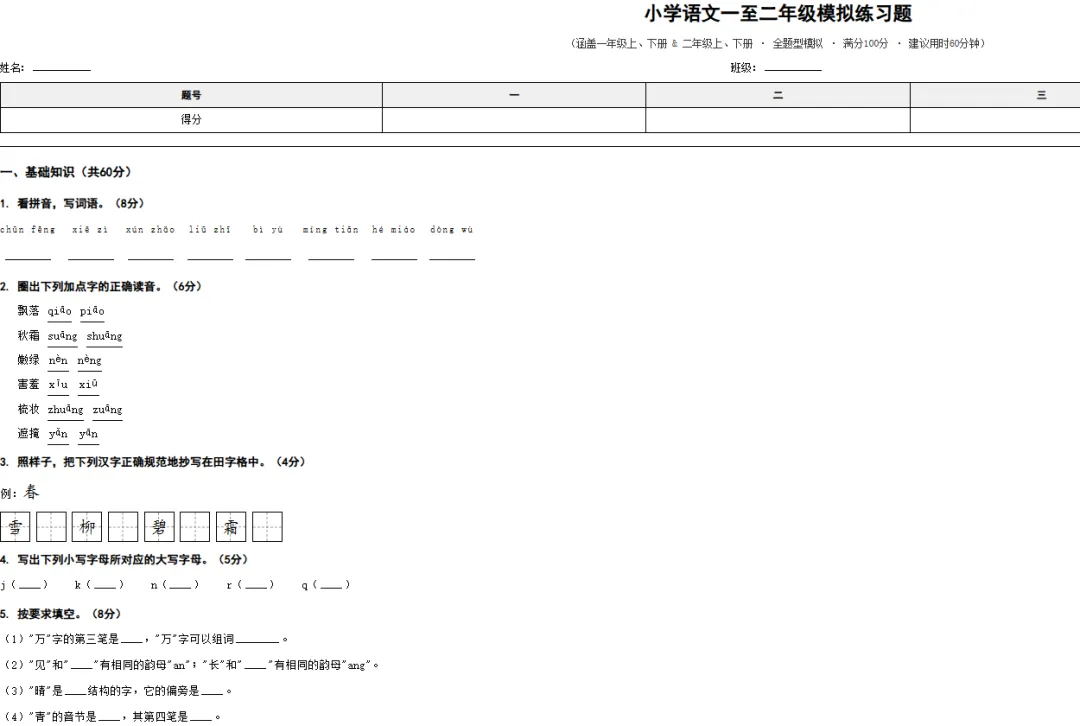Image resolution: width=1080 pixels, height=726 pixels.
Task: Click the word 害羞 in question 2
Action: pyautogui.click(x=28, y=384)
